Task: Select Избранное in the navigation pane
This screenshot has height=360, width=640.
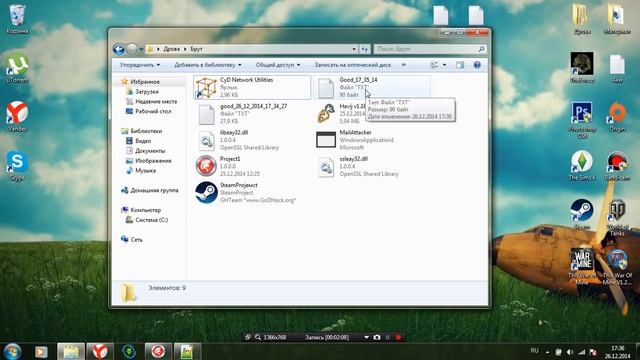Action: pyautogui.click(x=145, y=82)
